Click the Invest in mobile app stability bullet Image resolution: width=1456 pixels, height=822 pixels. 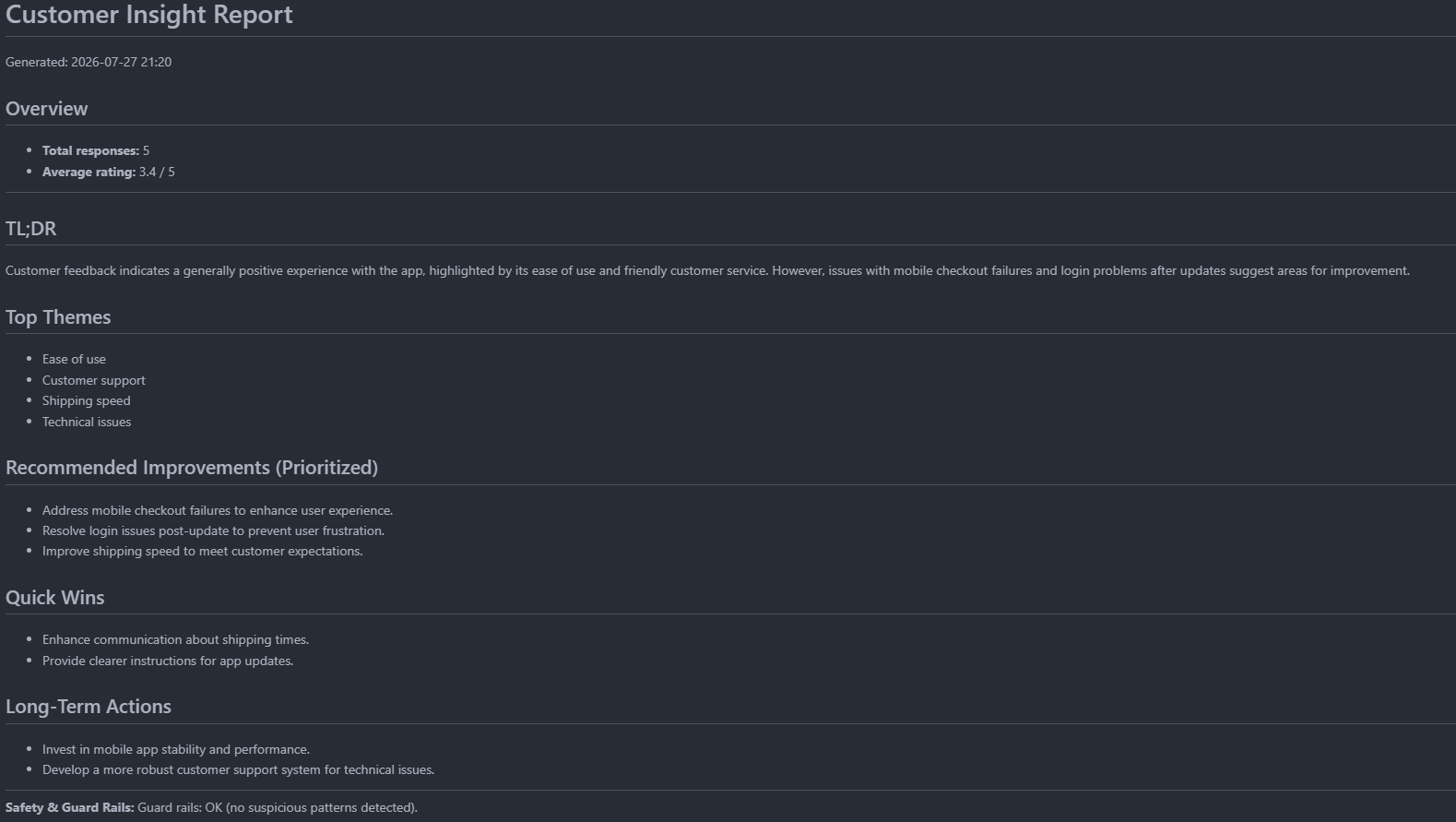coord(176,749)
